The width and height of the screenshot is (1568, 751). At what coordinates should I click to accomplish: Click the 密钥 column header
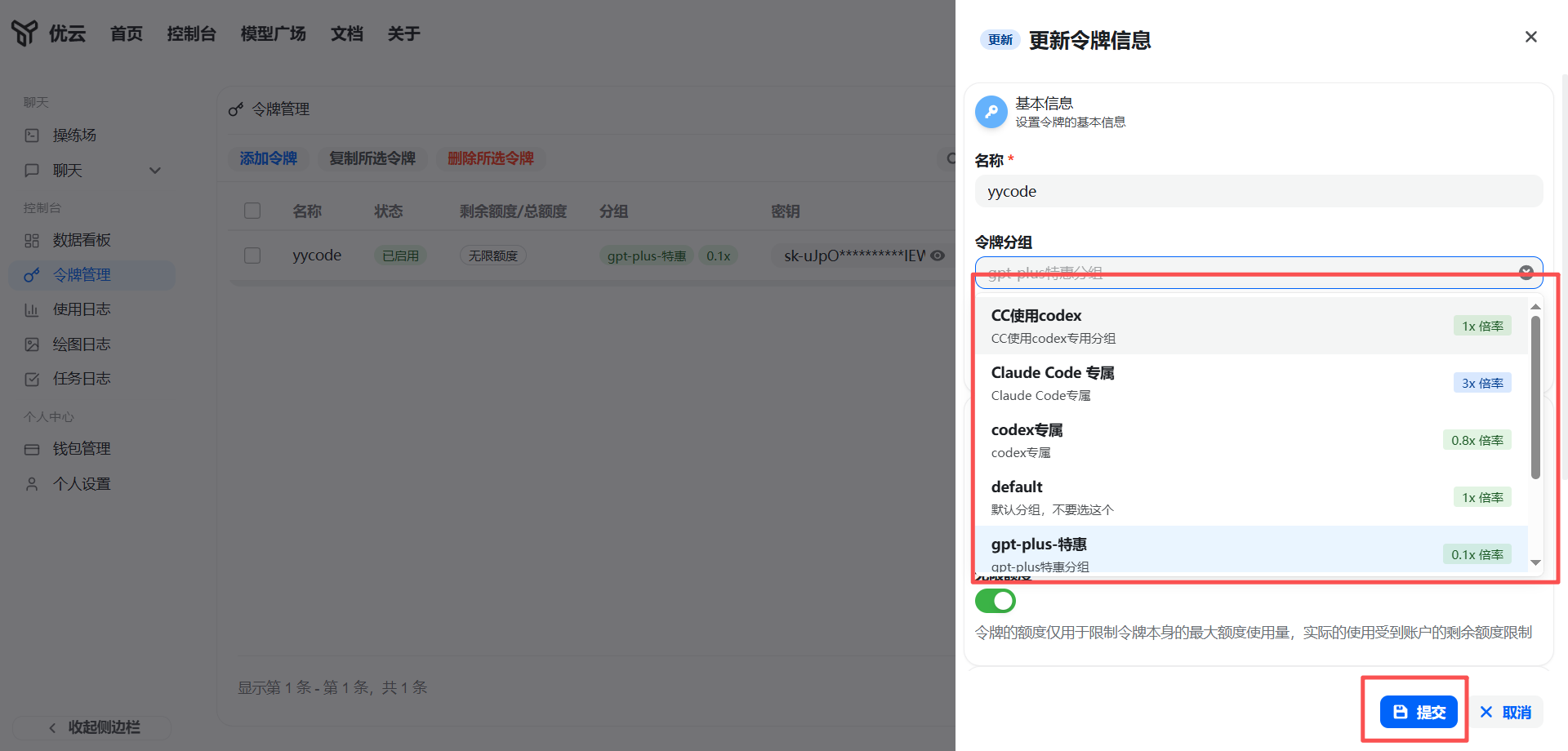pyautogui.click(x=786, y=211)
